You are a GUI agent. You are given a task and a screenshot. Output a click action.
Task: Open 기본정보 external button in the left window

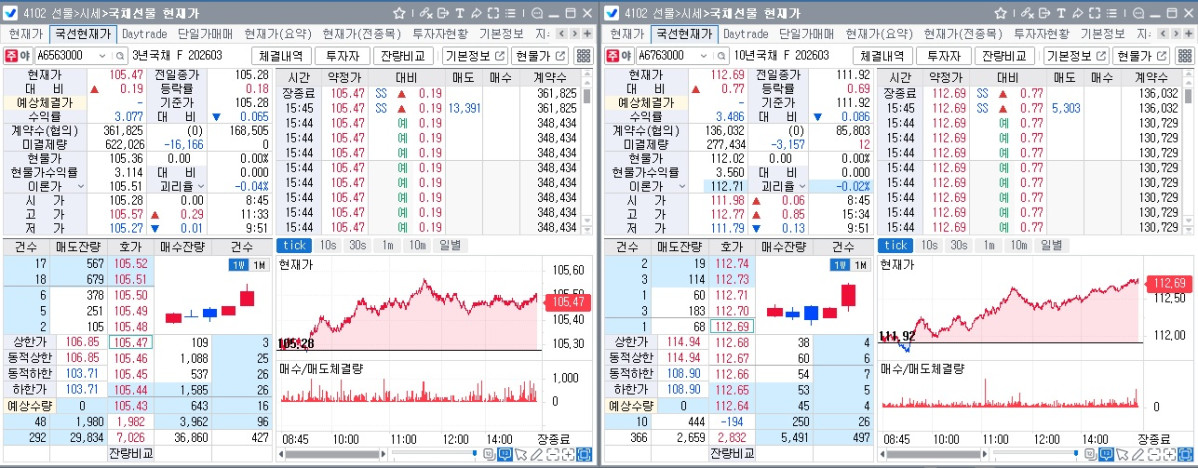pos(475,56)
